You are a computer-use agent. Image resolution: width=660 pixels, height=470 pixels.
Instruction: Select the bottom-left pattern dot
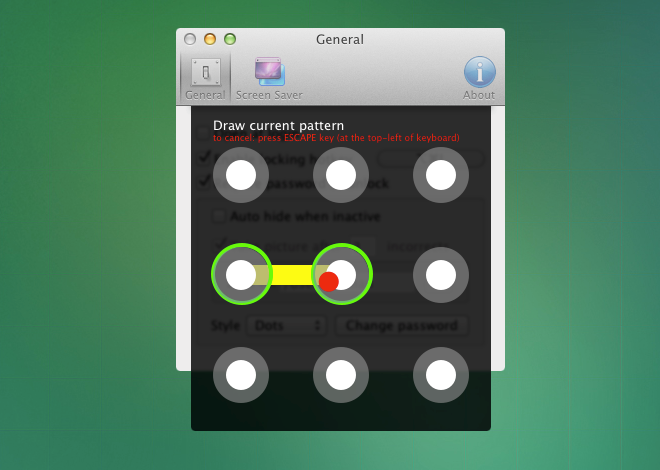(x=241, y=375)
